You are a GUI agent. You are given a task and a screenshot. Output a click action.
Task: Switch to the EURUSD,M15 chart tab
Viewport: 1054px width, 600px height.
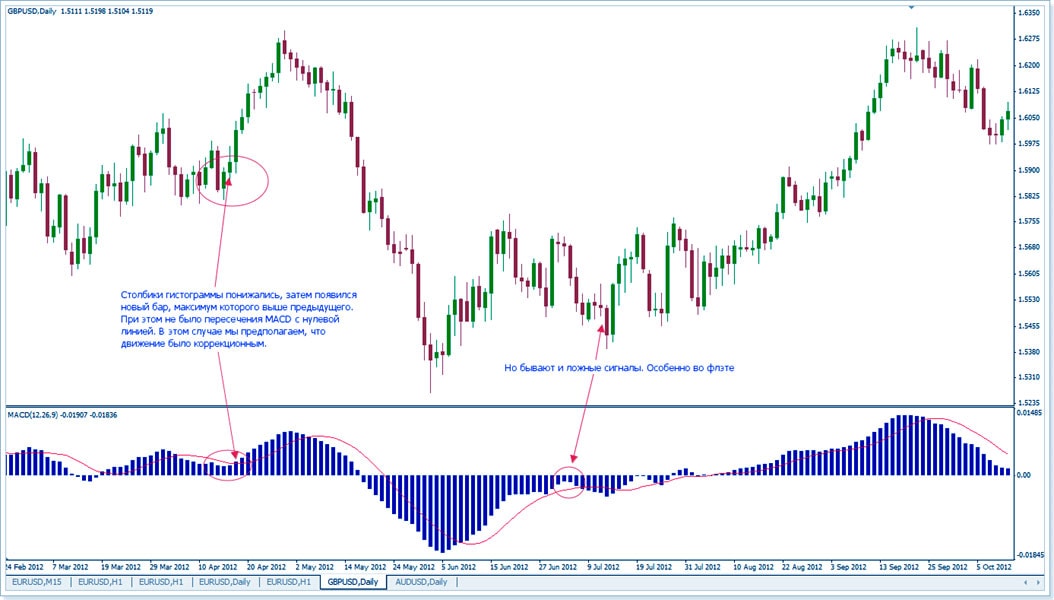click(x=36, y=581)
